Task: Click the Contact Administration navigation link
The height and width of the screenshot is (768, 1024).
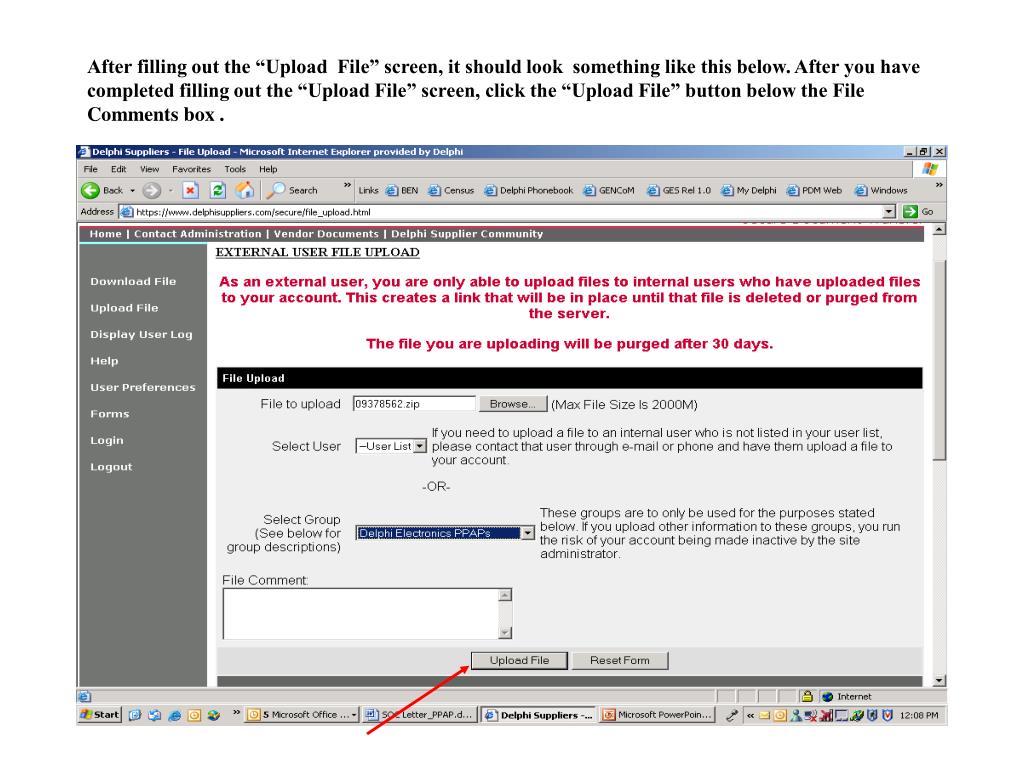Action: click(x=197, y=234)
